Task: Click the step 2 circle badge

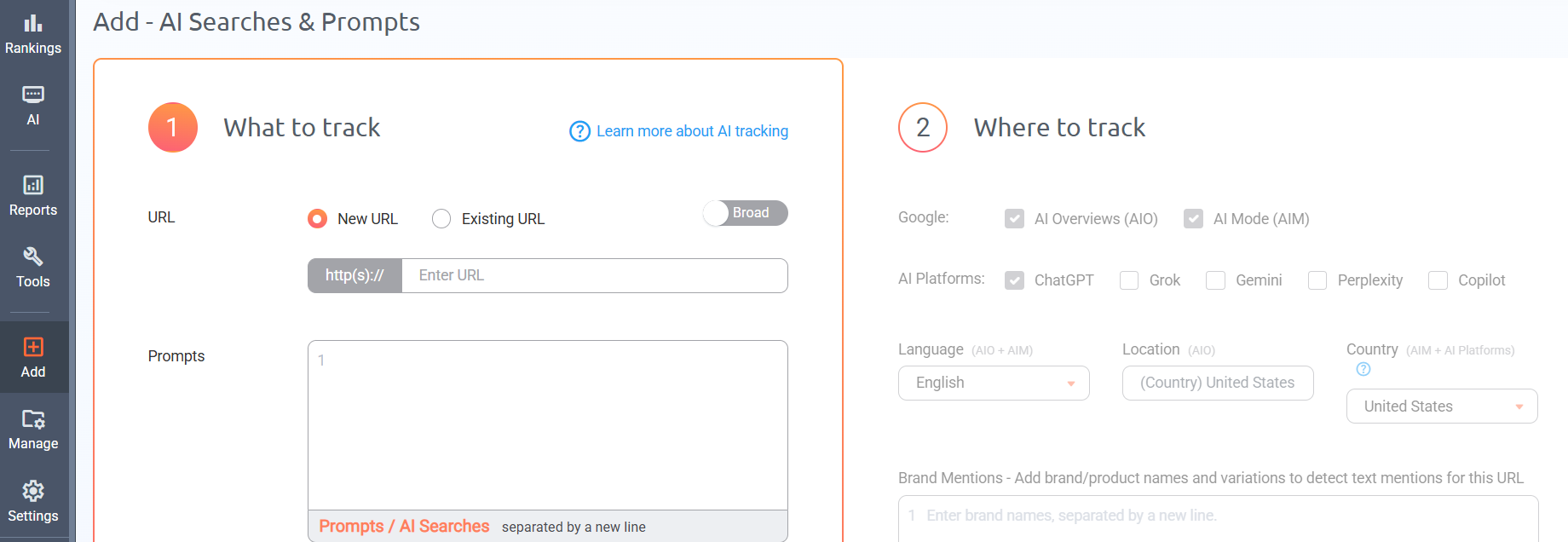Action: click(923, 127)
